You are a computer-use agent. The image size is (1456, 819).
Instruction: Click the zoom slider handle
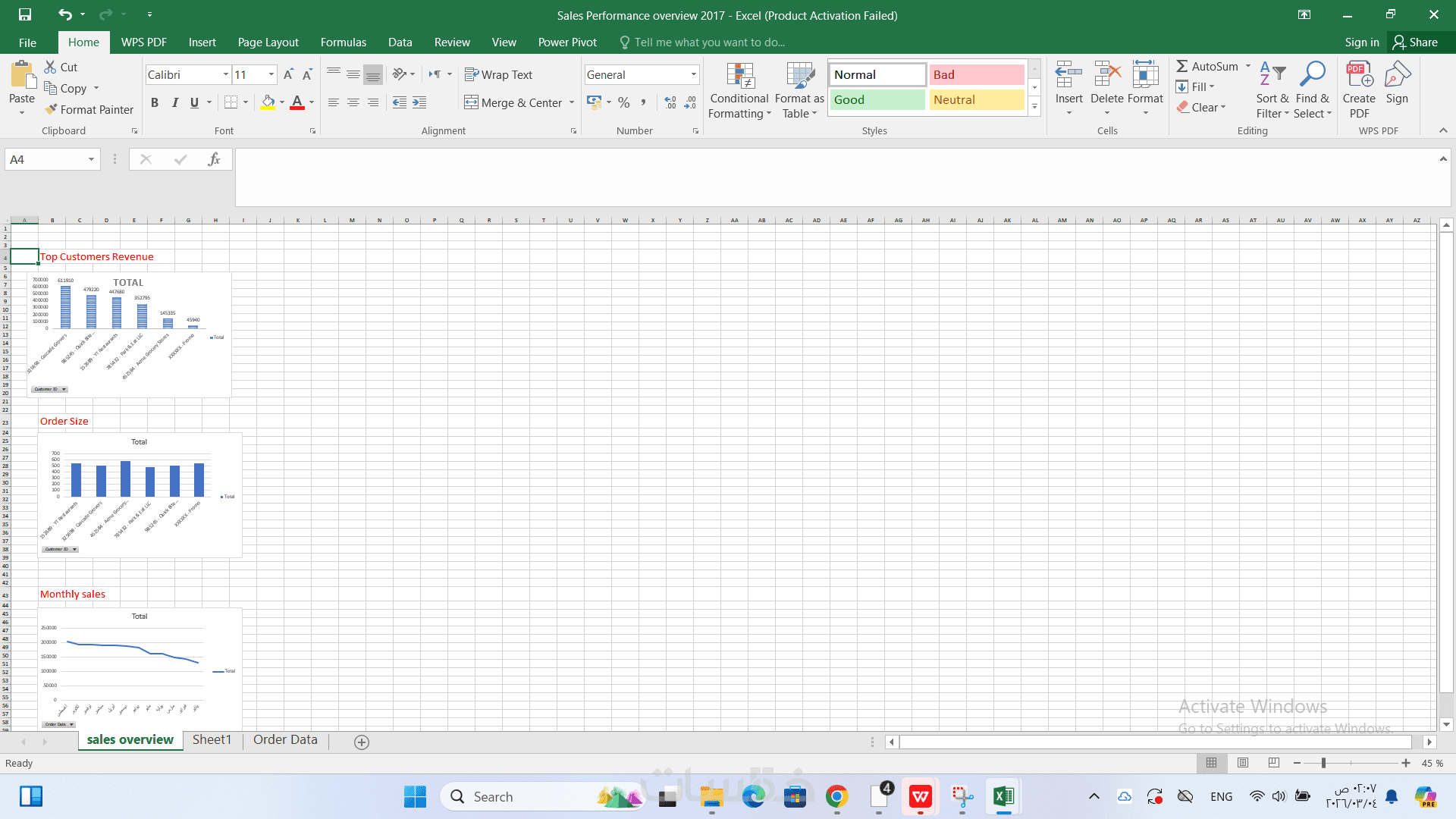point(1323,763)
